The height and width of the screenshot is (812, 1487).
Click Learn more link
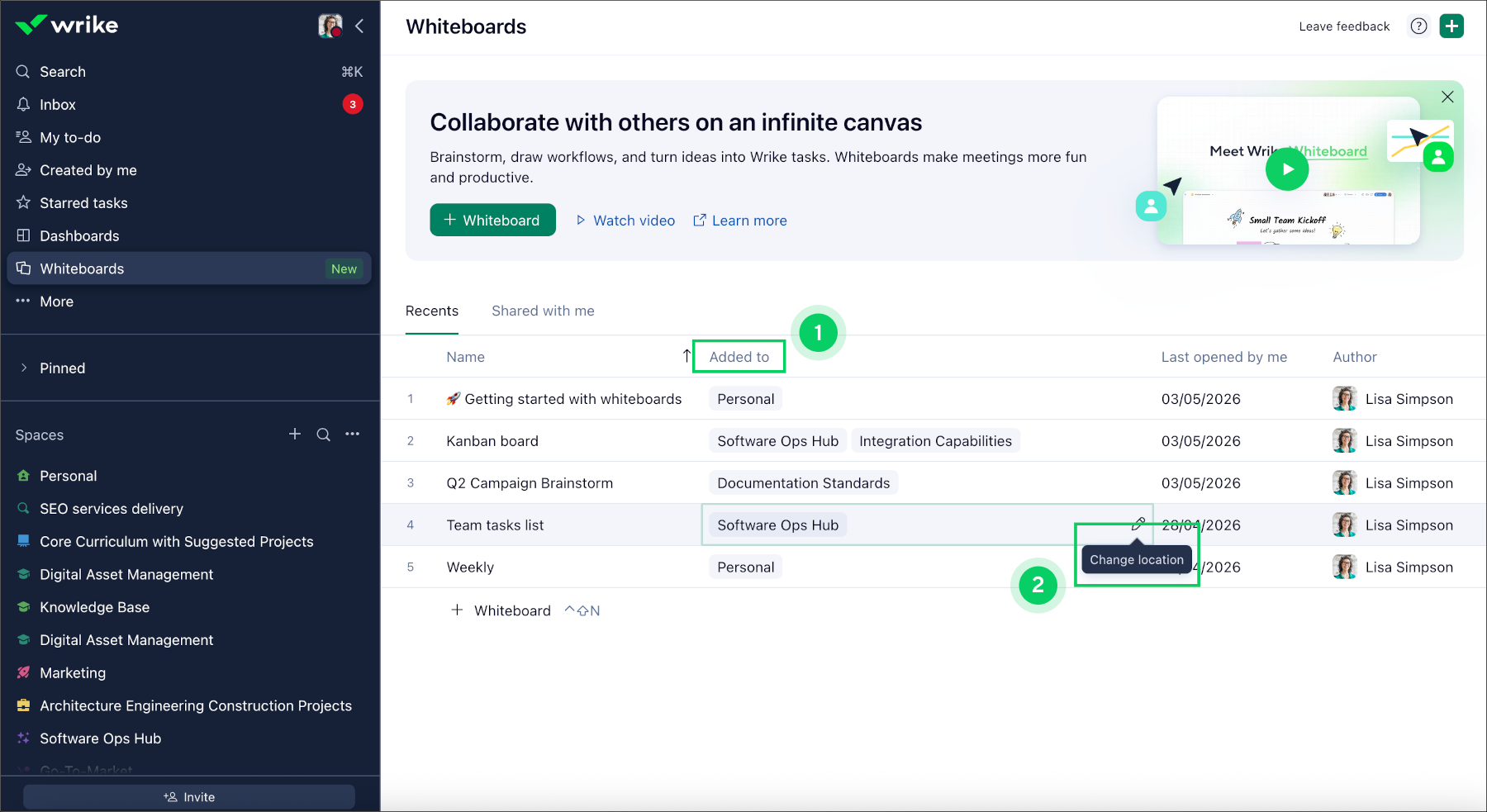739,221
